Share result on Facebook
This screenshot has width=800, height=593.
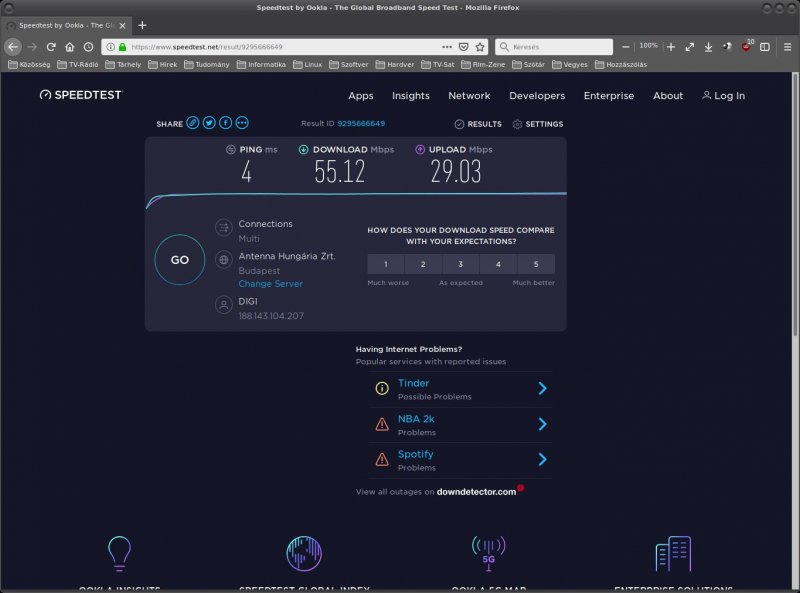click(226, 123)
